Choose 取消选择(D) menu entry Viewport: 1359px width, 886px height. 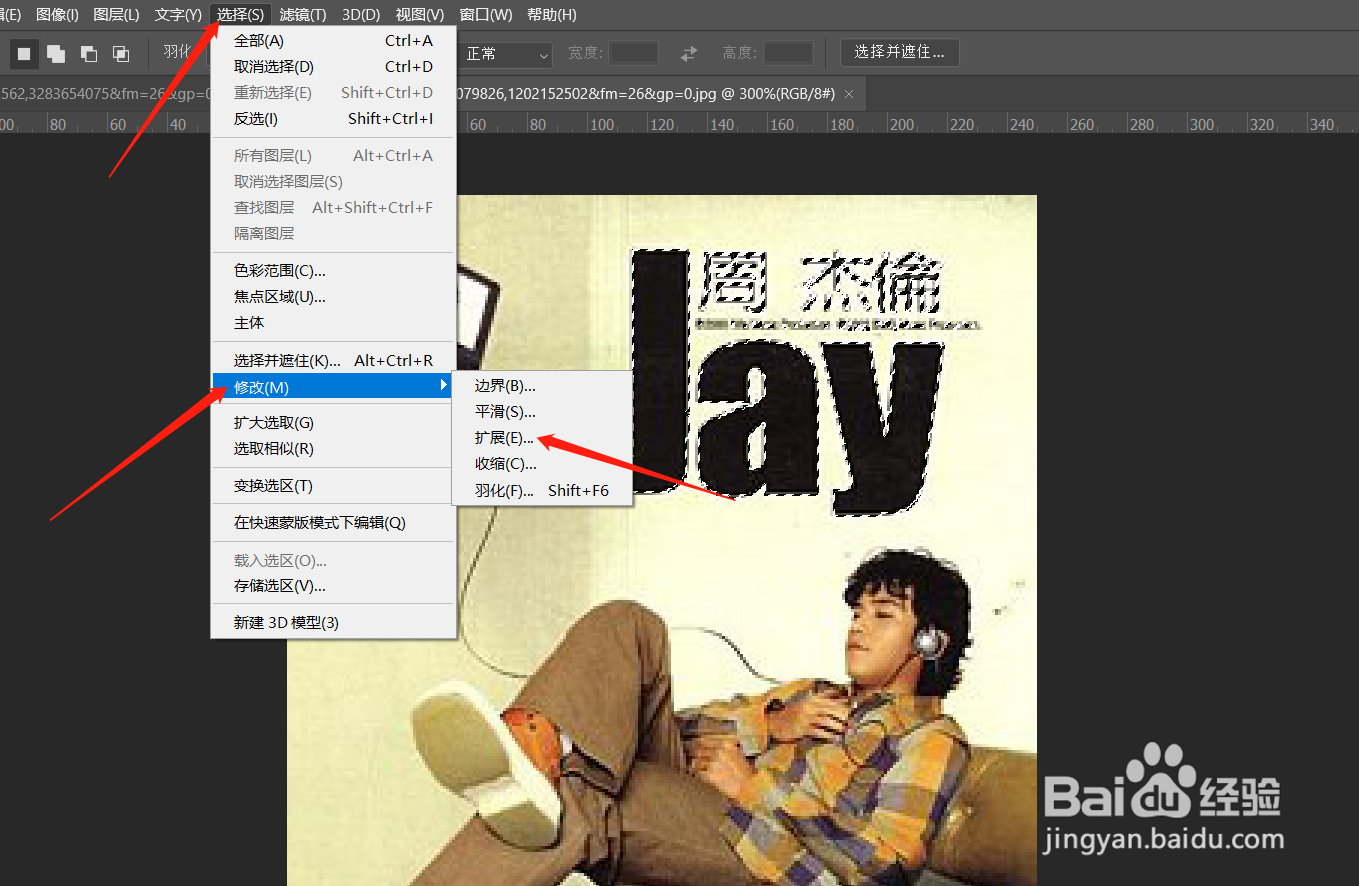(334, 67)
